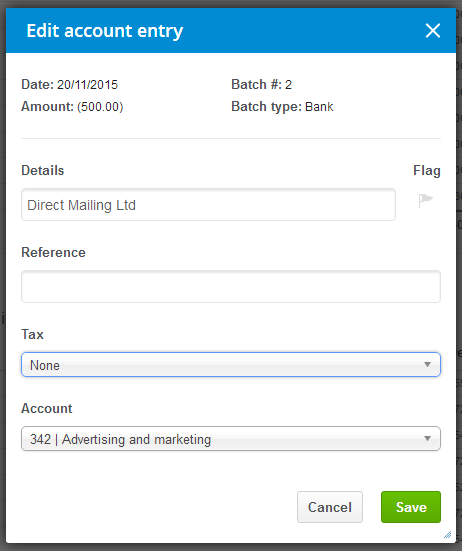Image resolution: width=462 pixels, height=551 pixels.
Task: Close the Edit account entry dialog
Action: click(432, 31)
